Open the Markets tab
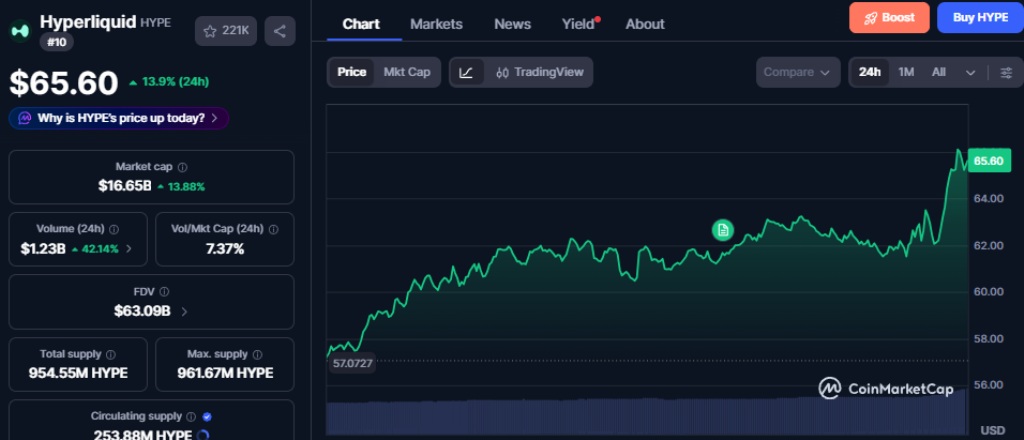Image resolution: width=1024 pixels, height=440 pixels. tap(436, 24)
